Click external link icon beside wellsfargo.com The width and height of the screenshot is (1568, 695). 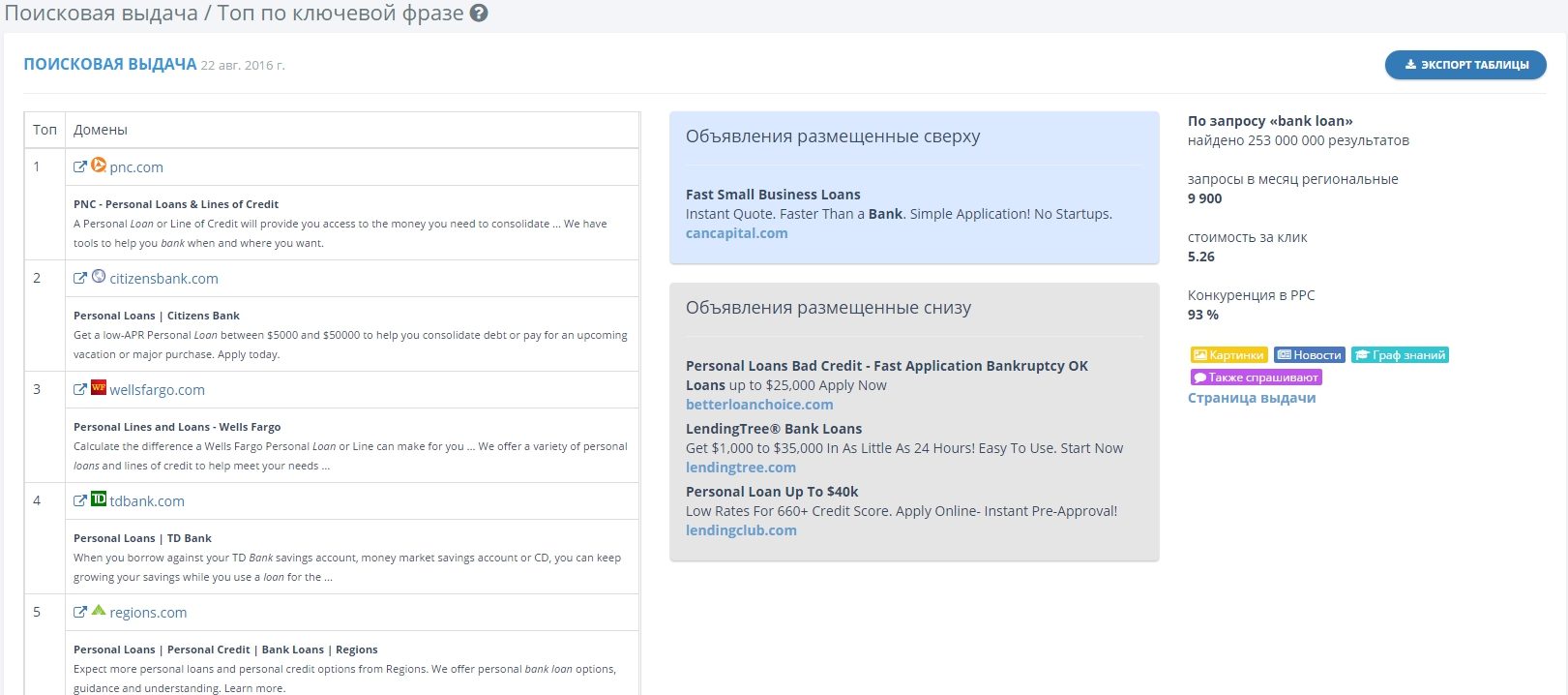(80, 389)
